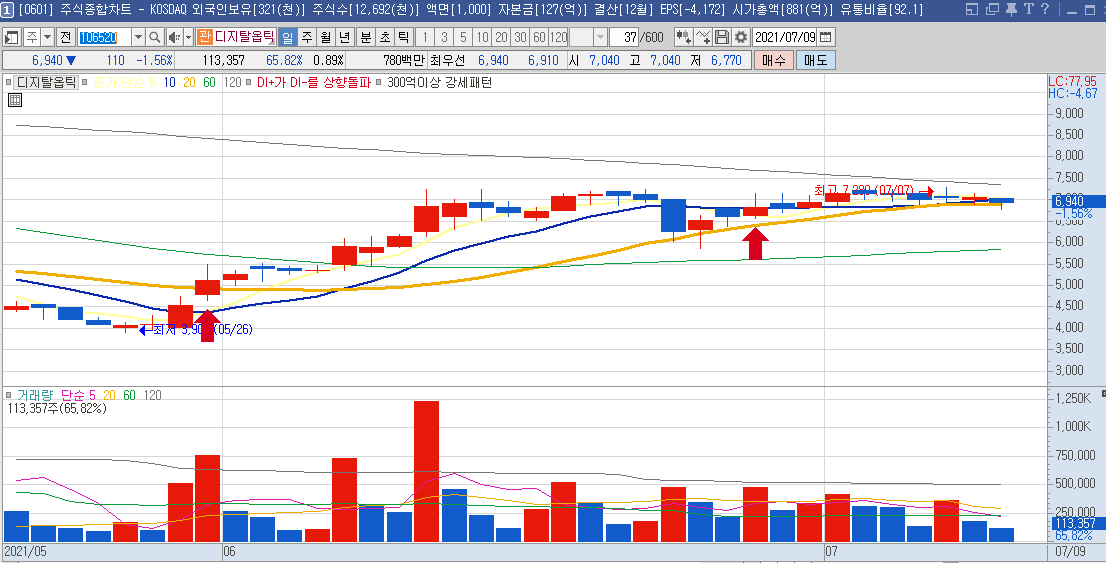Click the candle count field showing 37
This screenshot has width=1106, height=563.
coord(625,37)
